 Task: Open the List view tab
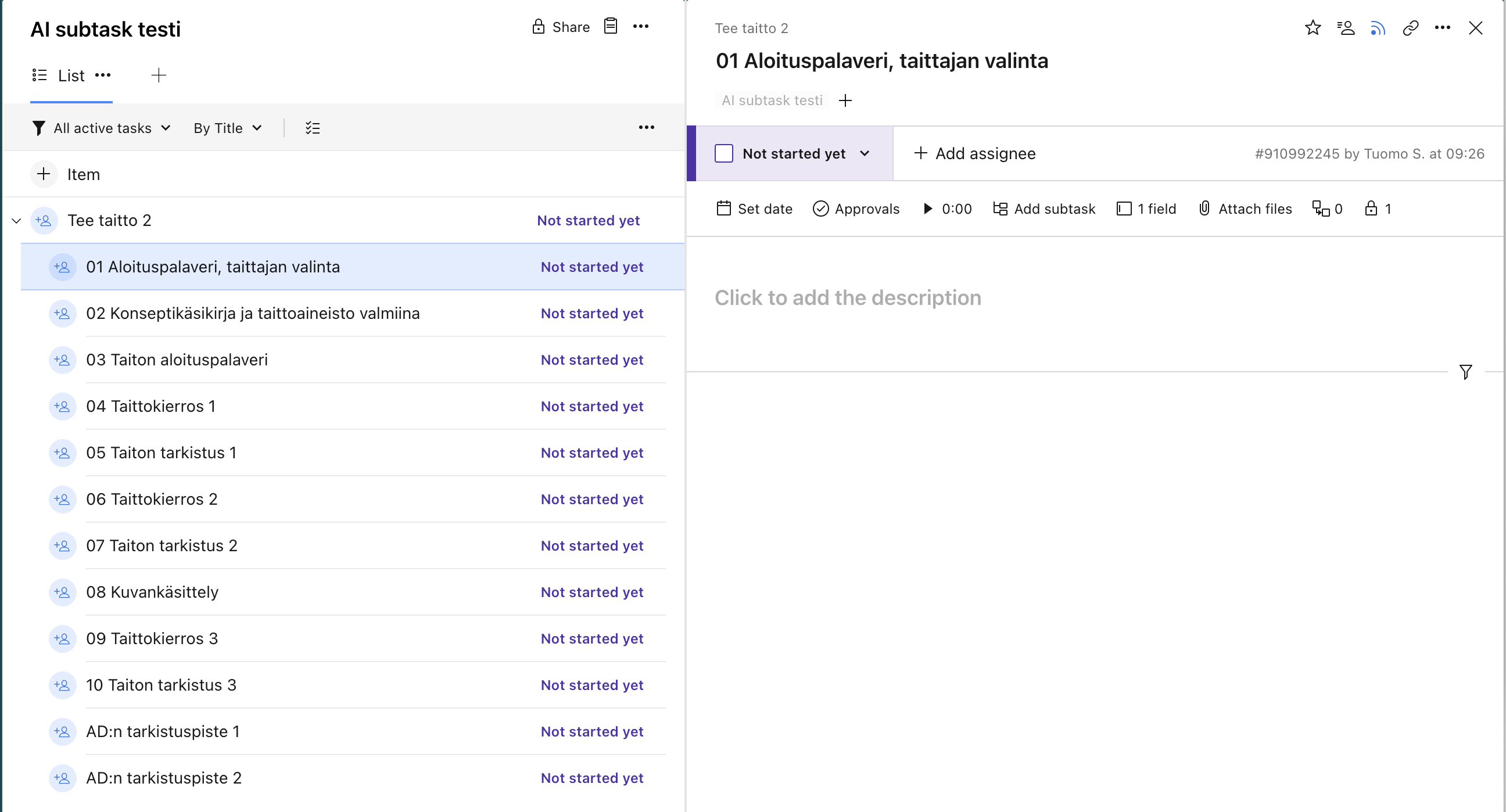click(x=71, y=76)
